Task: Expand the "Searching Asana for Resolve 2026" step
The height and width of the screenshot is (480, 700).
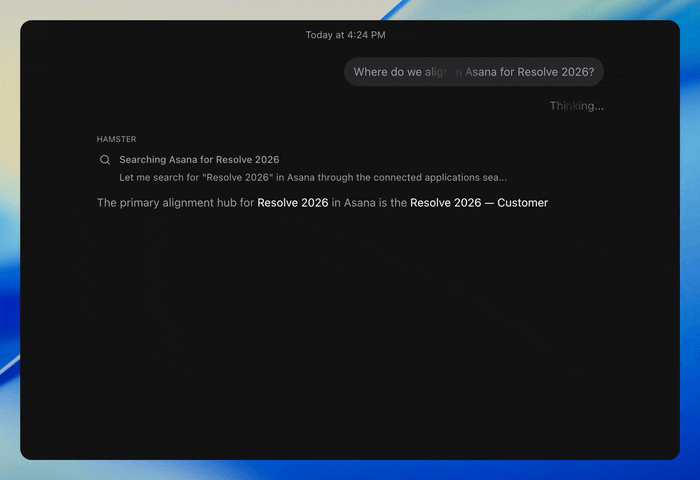Action: tap(199, 160)
